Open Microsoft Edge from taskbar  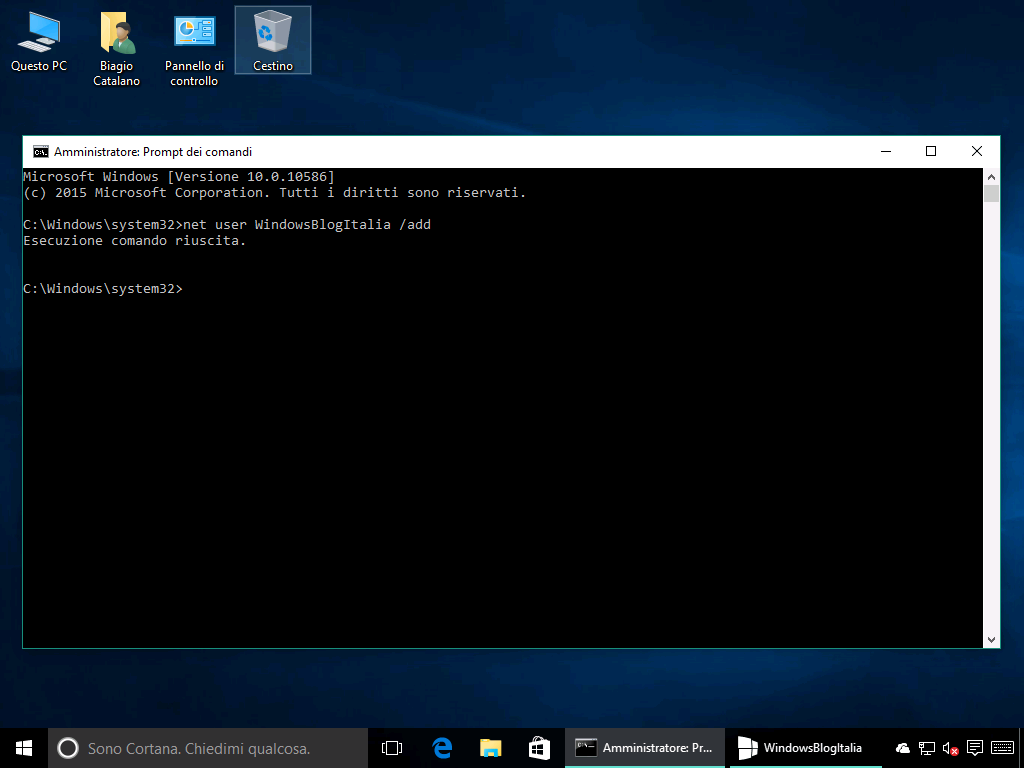[442, 748]
